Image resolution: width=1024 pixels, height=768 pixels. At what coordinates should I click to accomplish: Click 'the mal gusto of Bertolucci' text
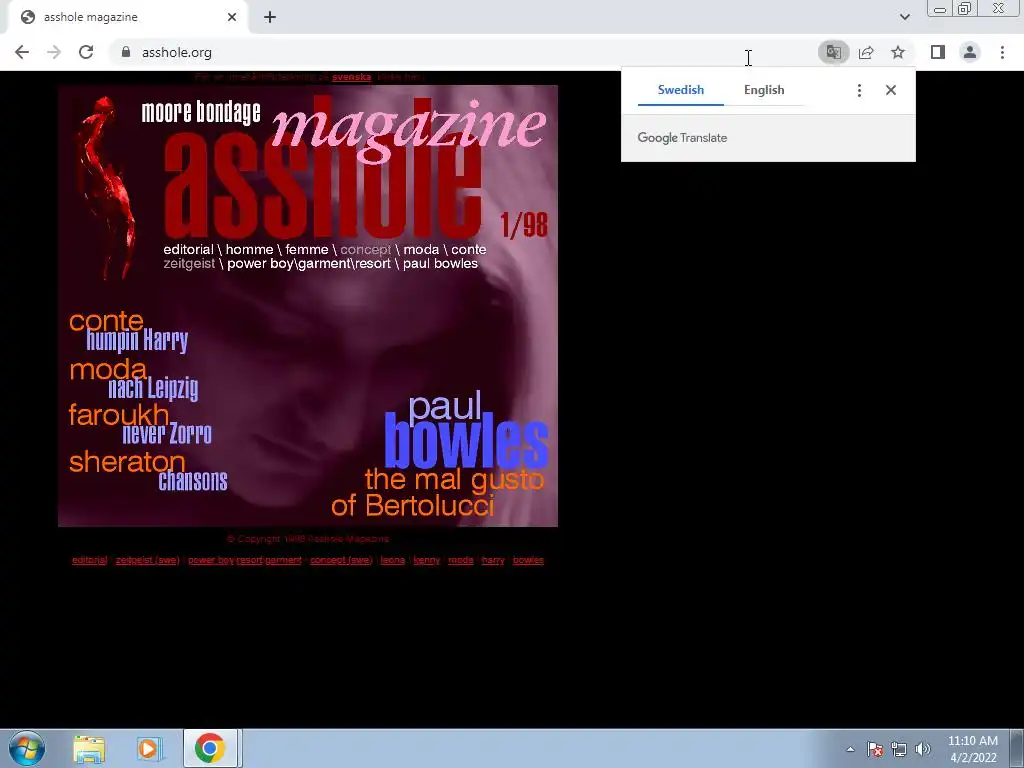(x=438, y=492)
